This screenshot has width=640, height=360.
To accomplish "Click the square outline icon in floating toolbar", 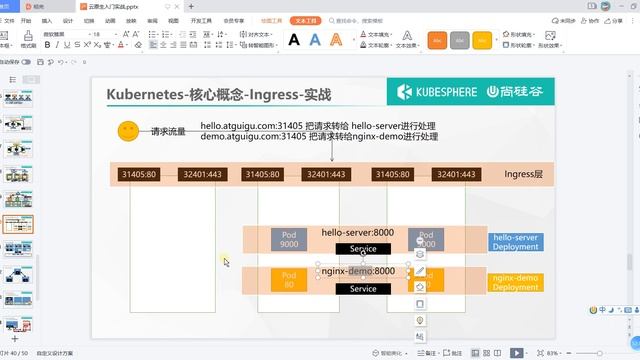I will (x=420, y=304).
